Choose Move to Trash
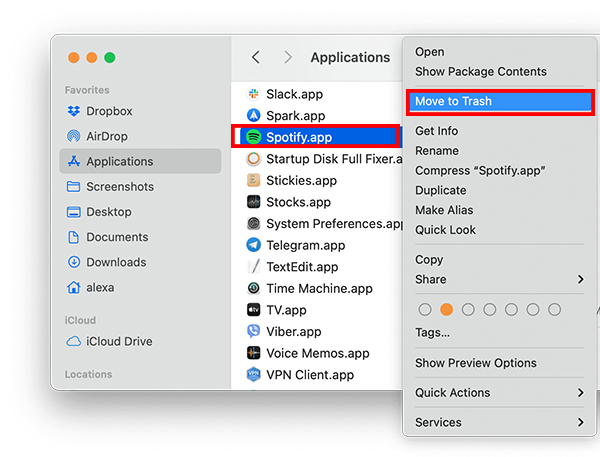The width and height of the screenshot is (600, 457). pyautogui.click(x=500, y=101)
